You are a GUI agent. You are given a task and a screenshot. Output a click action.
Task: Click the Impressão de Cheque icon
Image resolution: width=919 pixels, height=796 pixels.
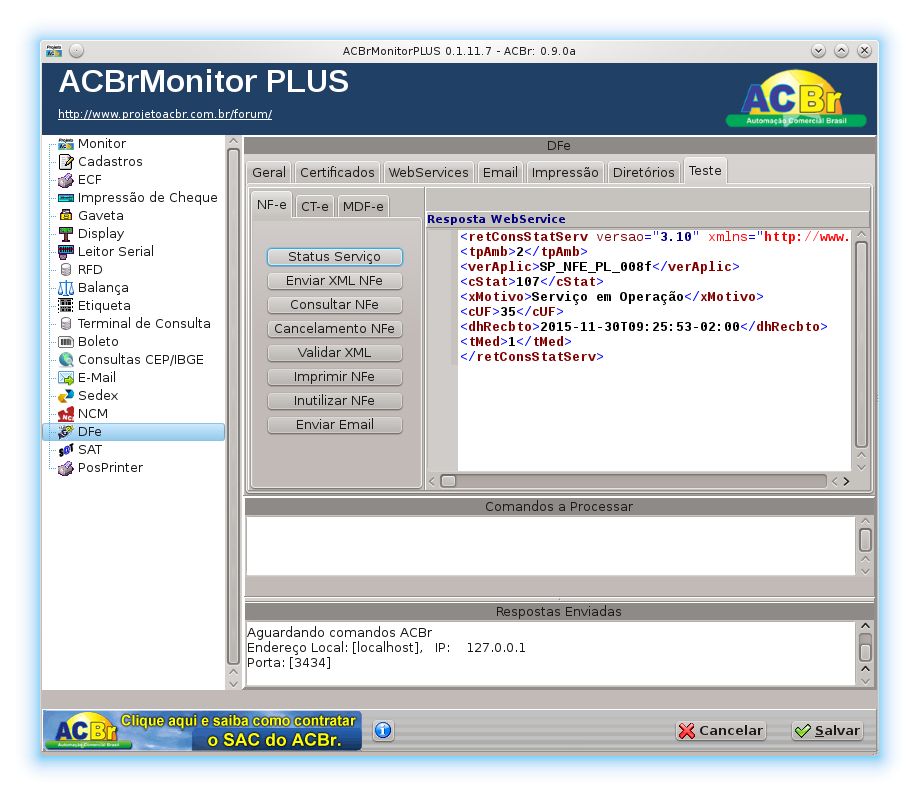pos(66,198)
